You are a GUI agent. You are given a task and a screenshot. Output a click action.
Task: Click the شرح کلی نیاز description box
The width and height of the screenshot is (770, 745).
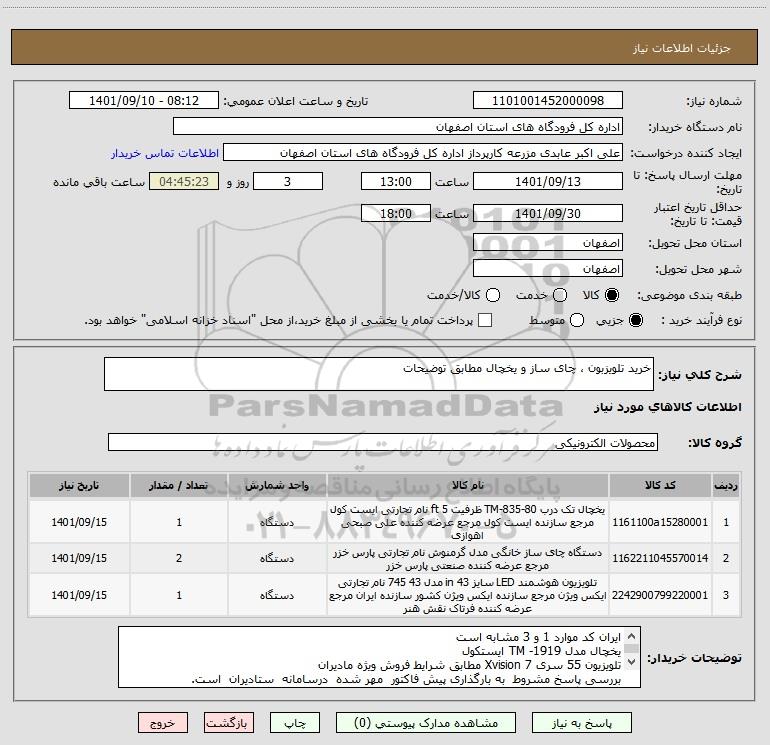pos(379,374)
